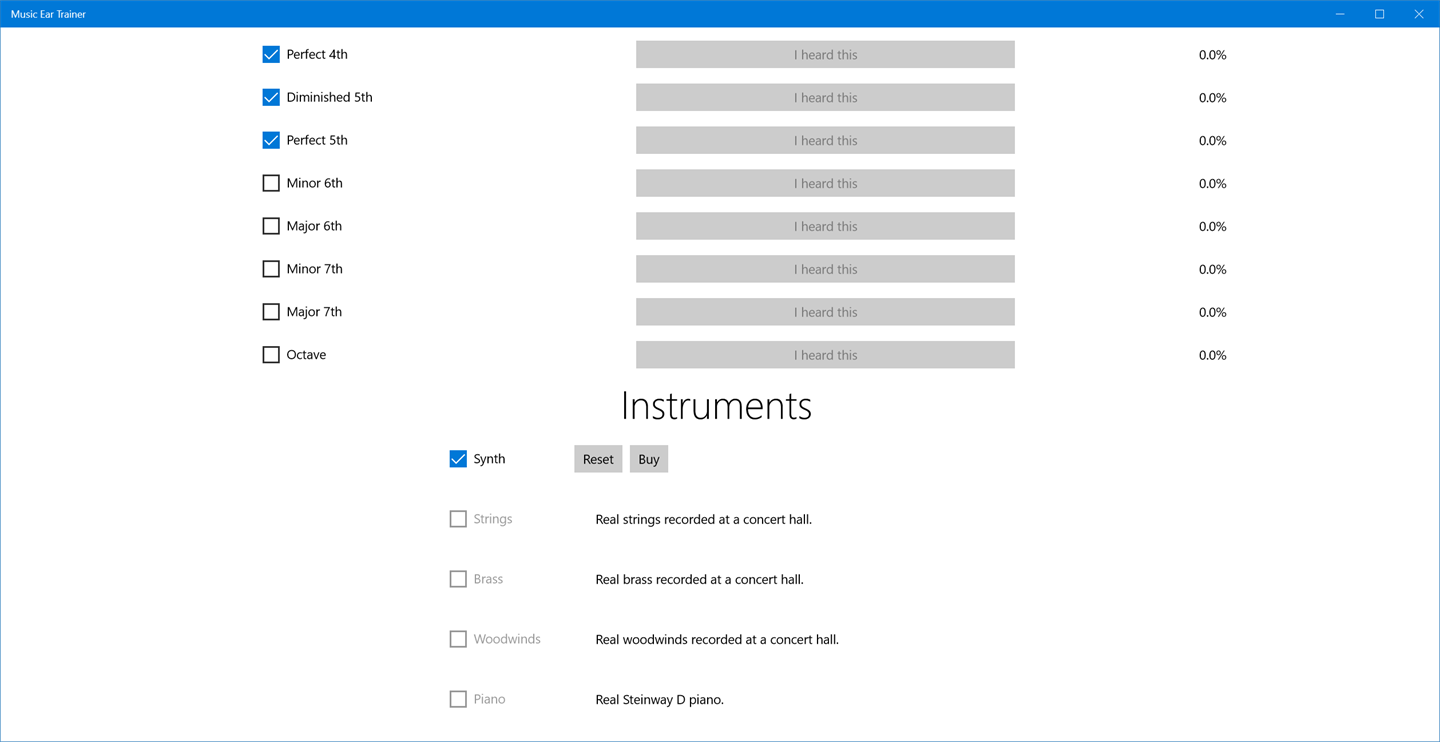Check the Woodwinds instrument checkbox
1440x742 pixels.
tap(458, 639)
